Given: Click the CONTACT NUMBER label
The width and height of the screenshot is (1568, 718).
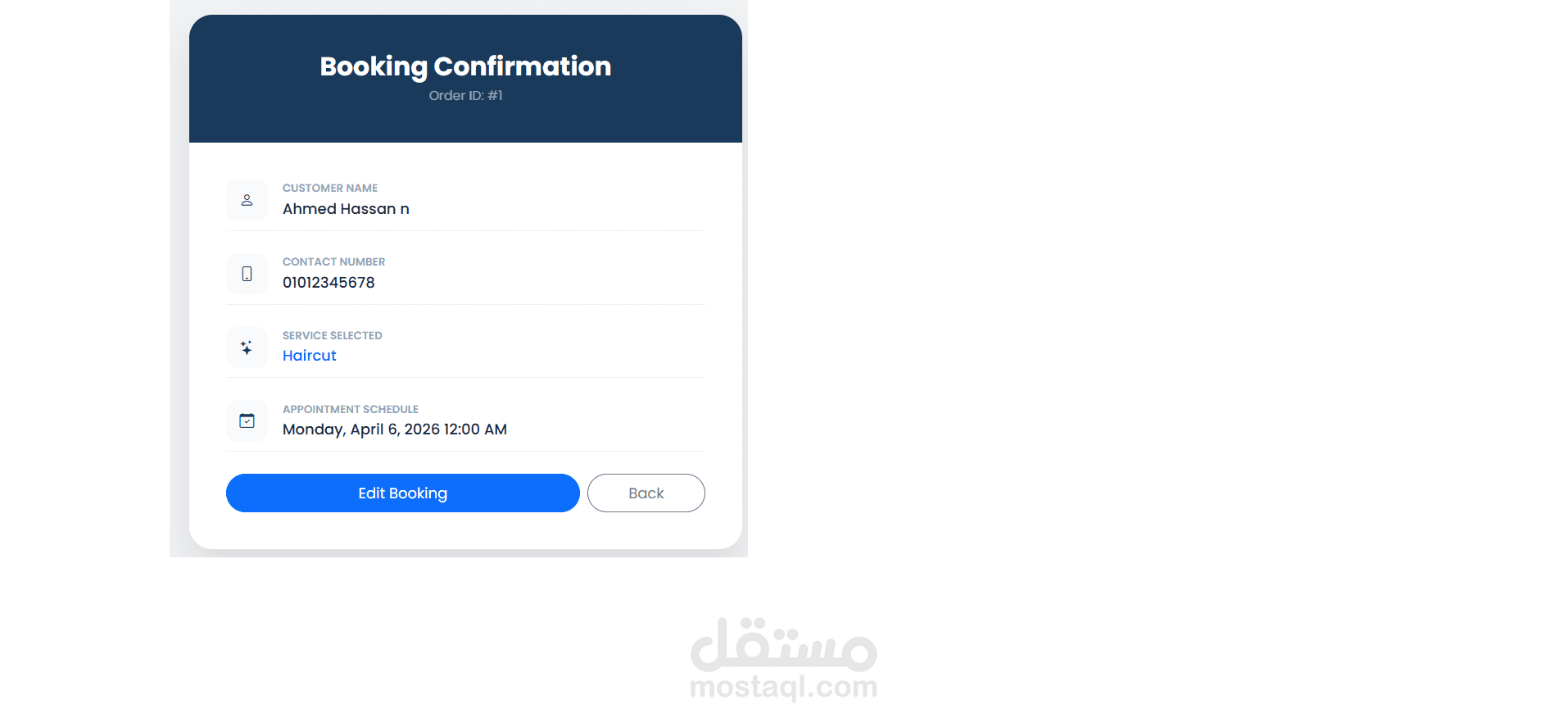Looking at the screenshot, I should [x=333, y=262].
